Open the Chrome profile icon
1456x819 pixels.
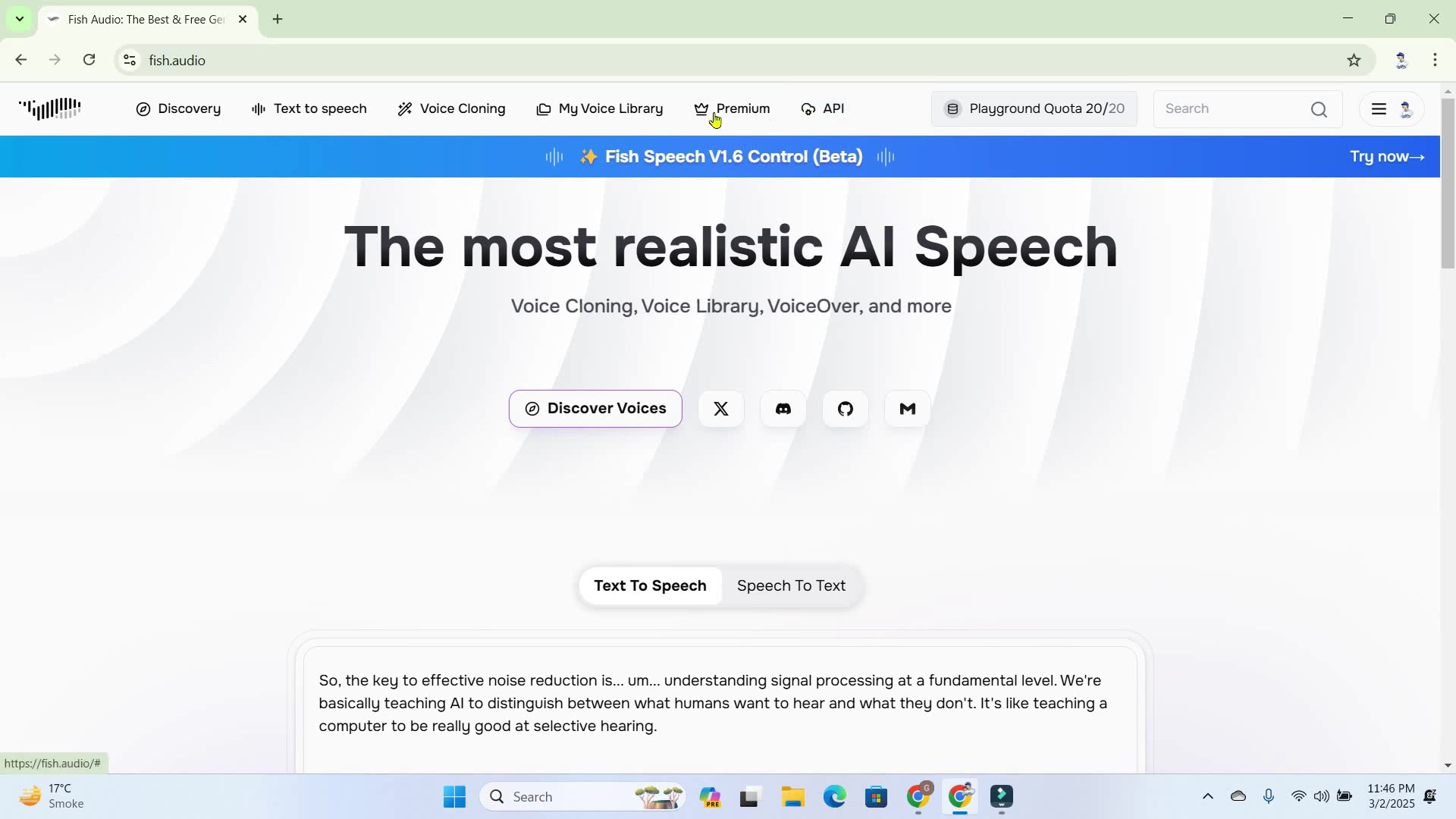(1401, 60)
